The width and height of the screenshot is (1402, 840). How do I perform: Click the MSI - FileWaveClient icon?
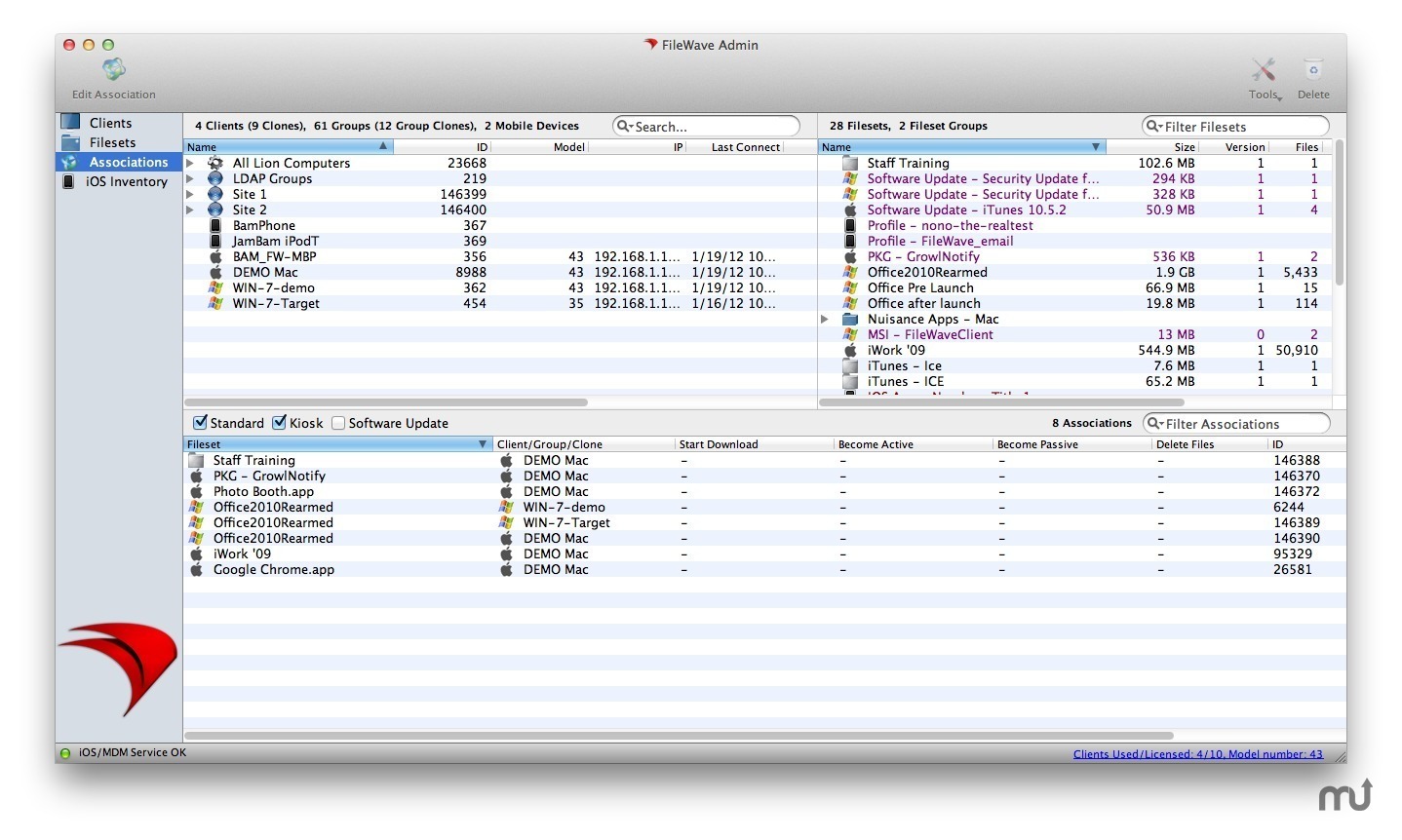[x=850, y=334]
